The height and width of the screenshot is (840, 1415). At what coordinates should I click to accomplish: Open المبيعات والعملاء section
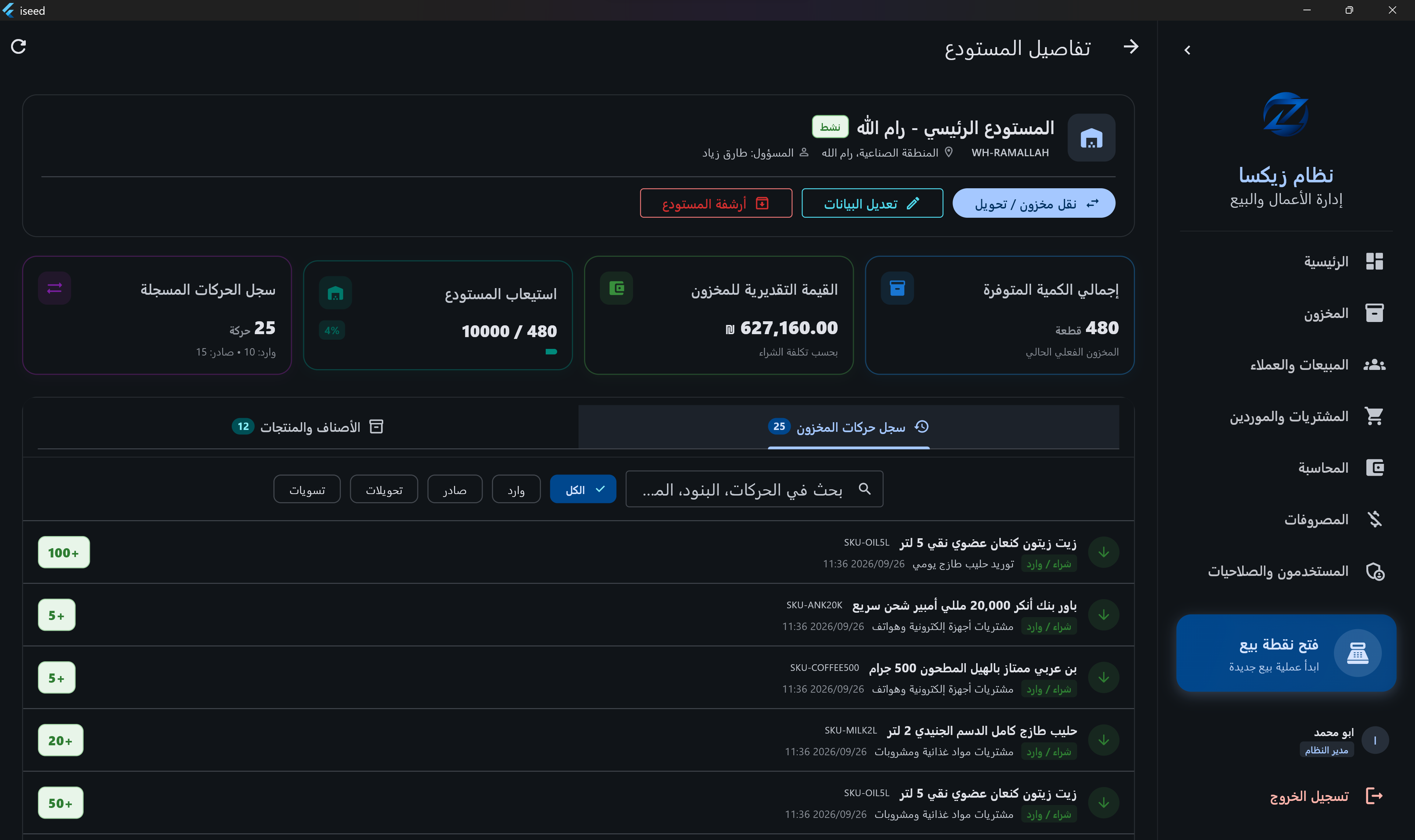1286,364
